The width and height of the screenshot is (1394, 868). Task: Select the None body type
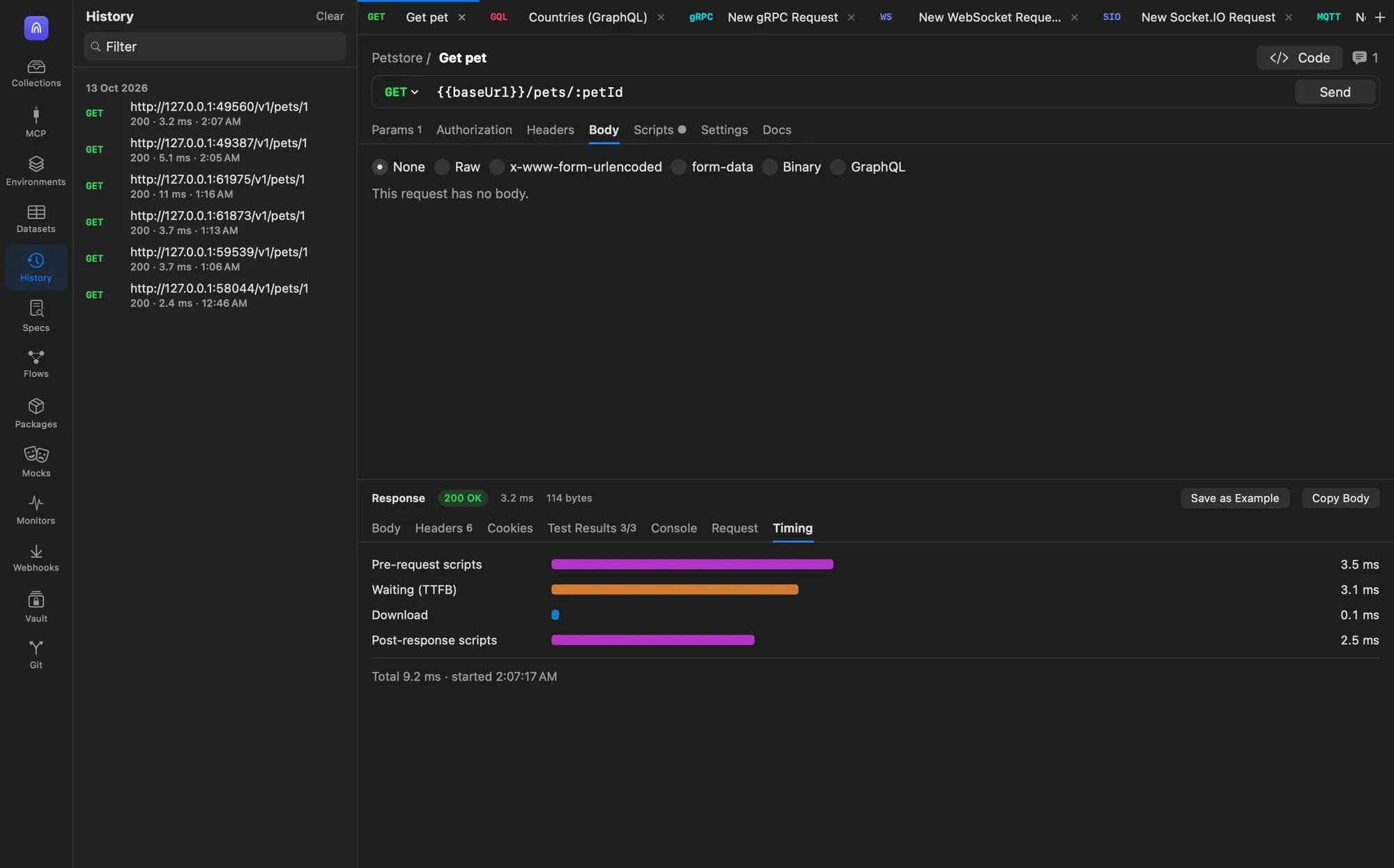coord(399,167)
